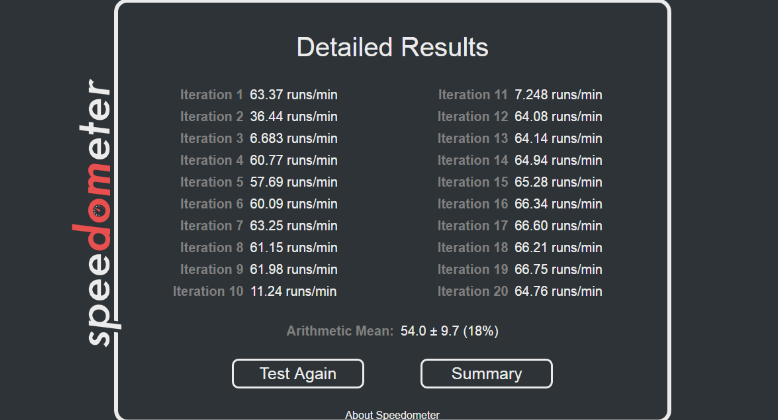Select Iteration 12 result 64.08 runs/min

click(x=558, y=116)
